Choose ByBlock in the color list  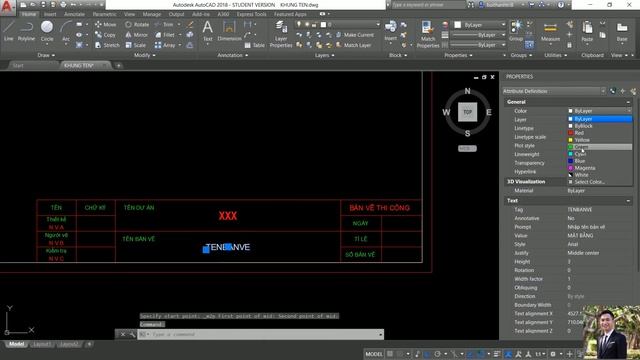[x=600, y=126]
